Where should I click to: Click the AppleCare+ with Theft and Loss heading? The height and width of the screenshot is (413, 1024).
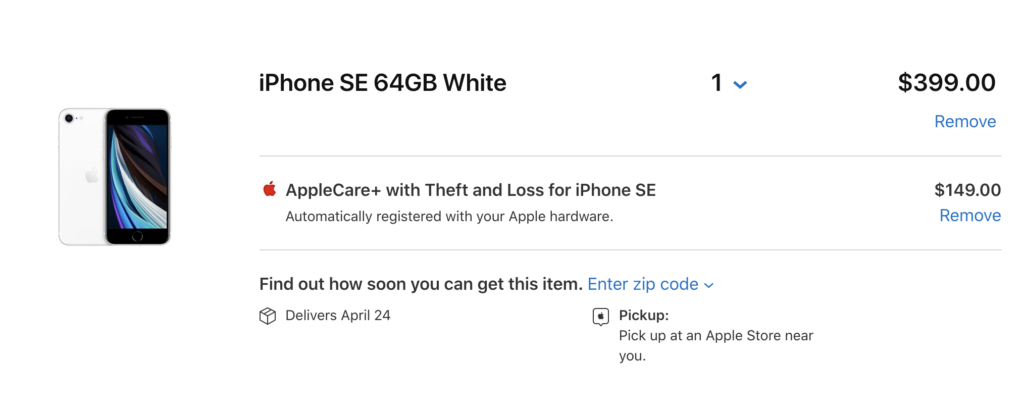(470, 190)
